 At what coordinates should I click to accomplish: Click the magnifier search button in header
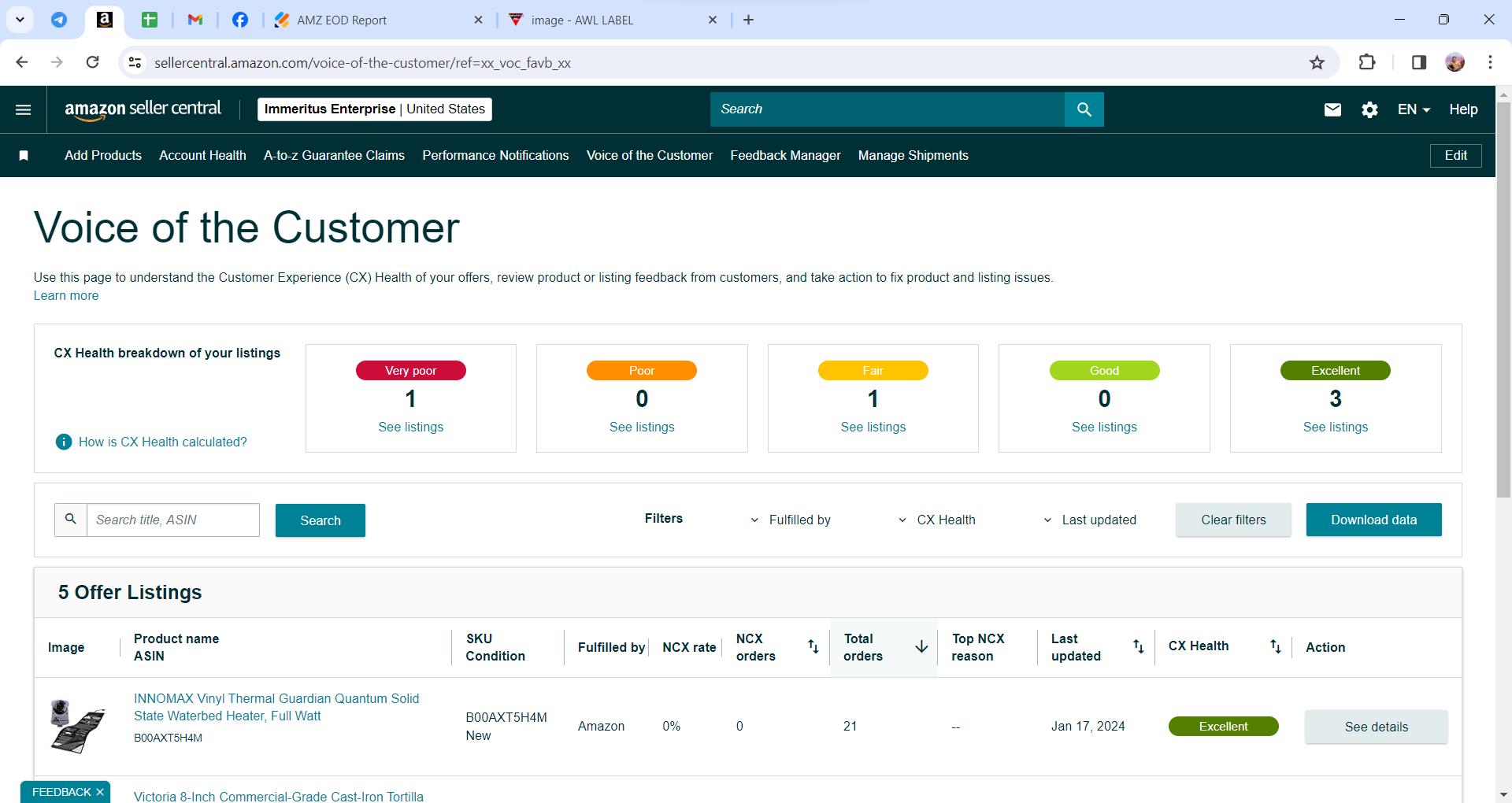point(1084,109)
